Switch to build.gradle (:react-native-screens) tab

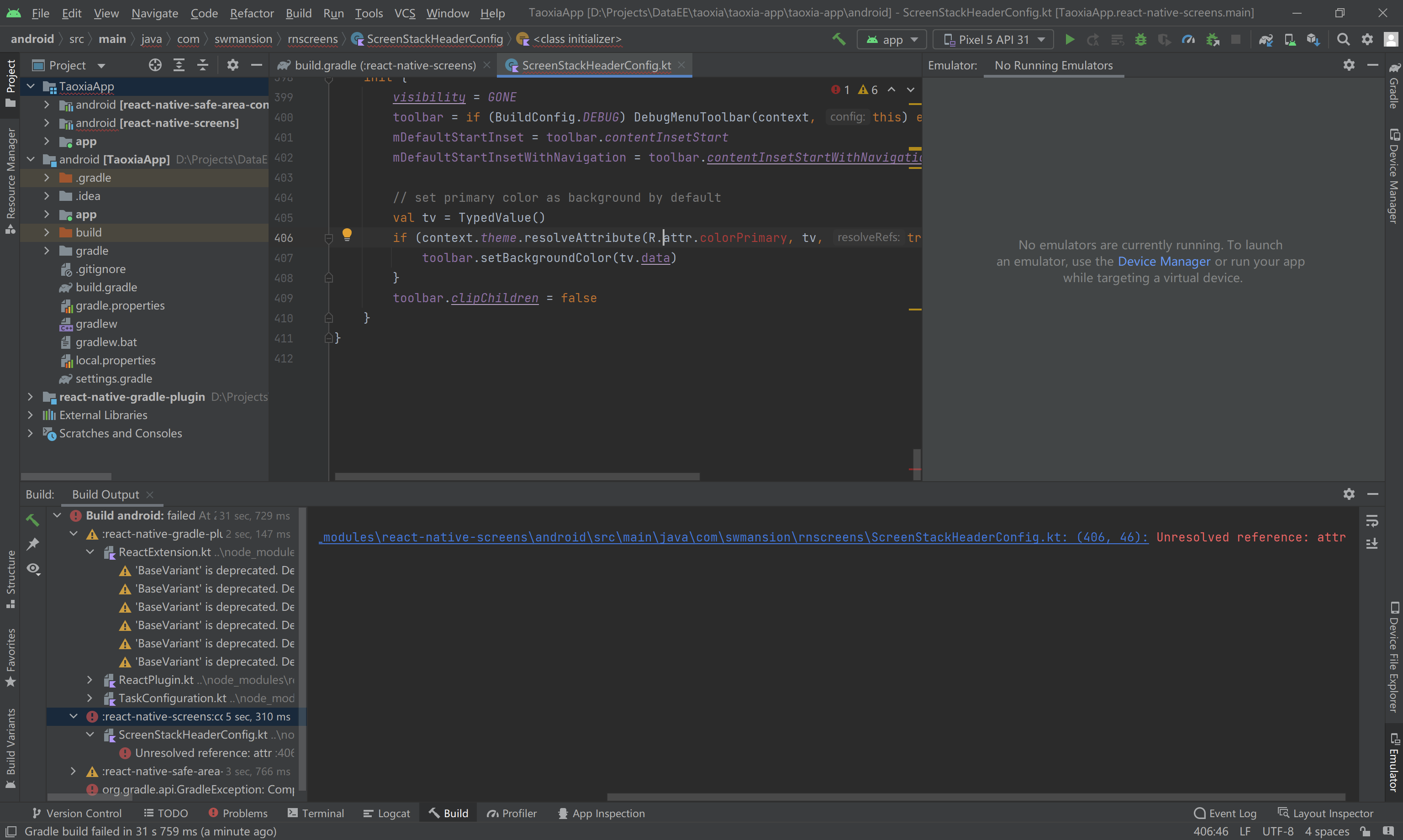point(385,65)
